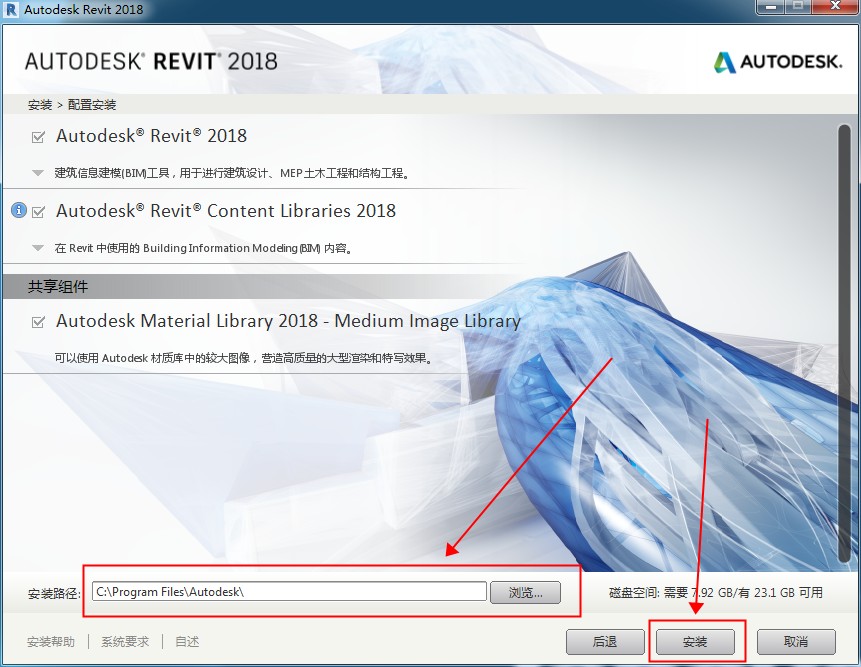This screenshot has height=667, width=861.
Task: Open the 安装帮助 link
Action: point(51,642)
